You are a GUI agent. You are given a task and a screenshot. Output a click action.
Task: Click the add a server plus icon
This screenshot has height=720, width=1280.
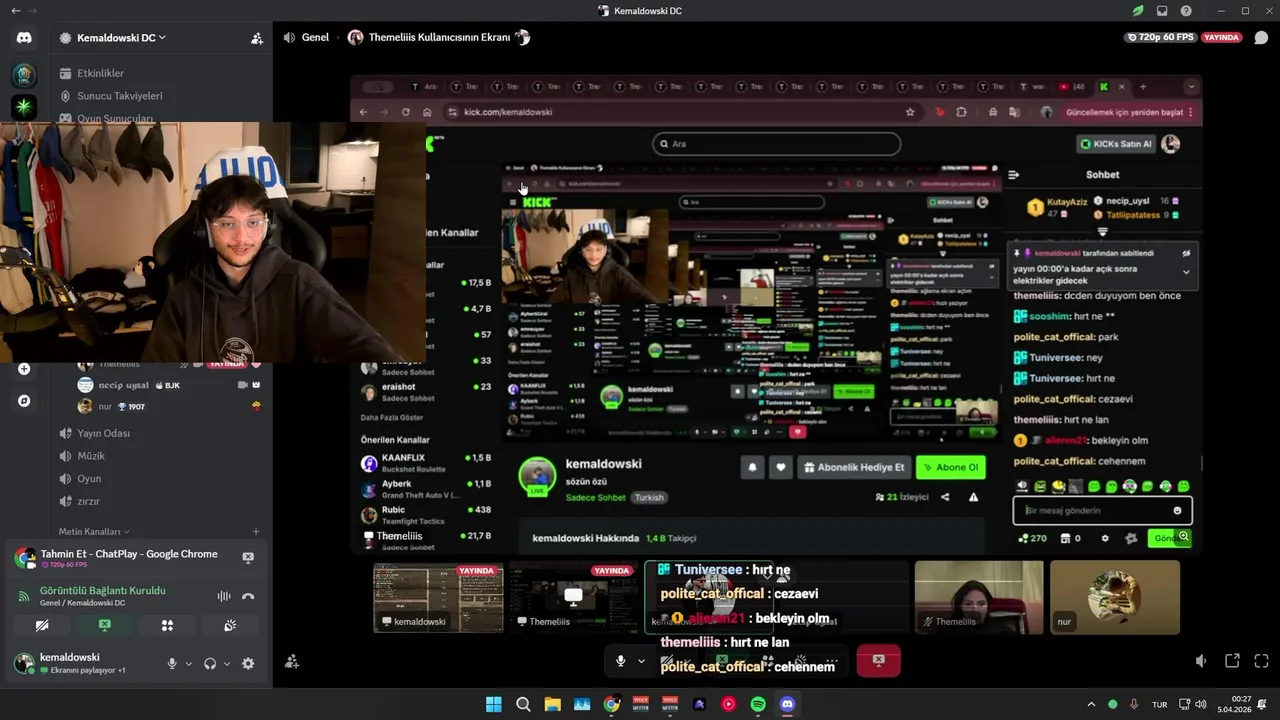[x=24, y=369]
